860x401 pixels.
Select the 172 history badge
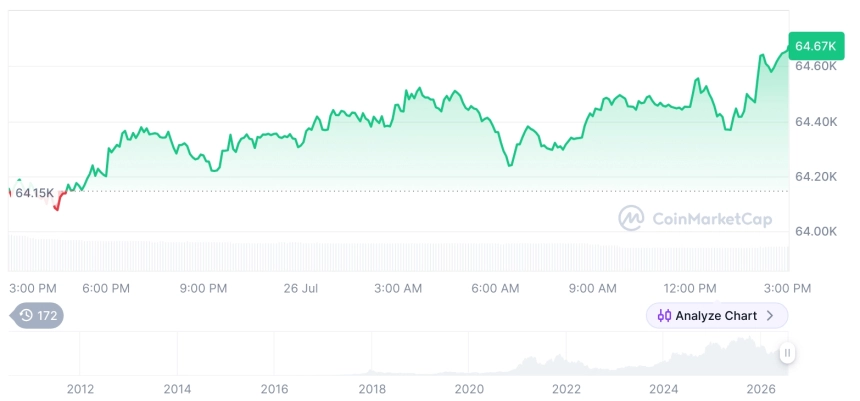click(x=37, y=315)
